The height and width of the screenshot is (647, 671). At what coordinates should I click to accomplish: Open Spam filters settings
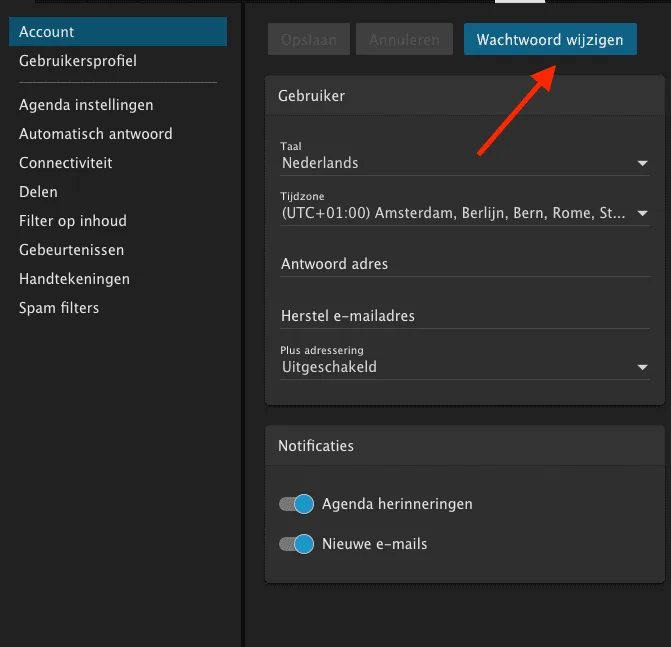[x=59, y=308]
